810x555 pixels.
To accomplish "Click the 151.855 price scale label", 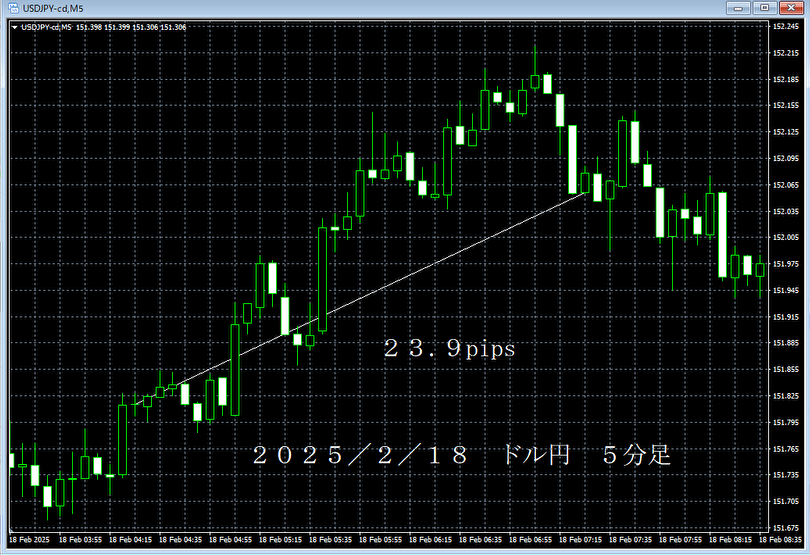I will [x=785, y=369].
